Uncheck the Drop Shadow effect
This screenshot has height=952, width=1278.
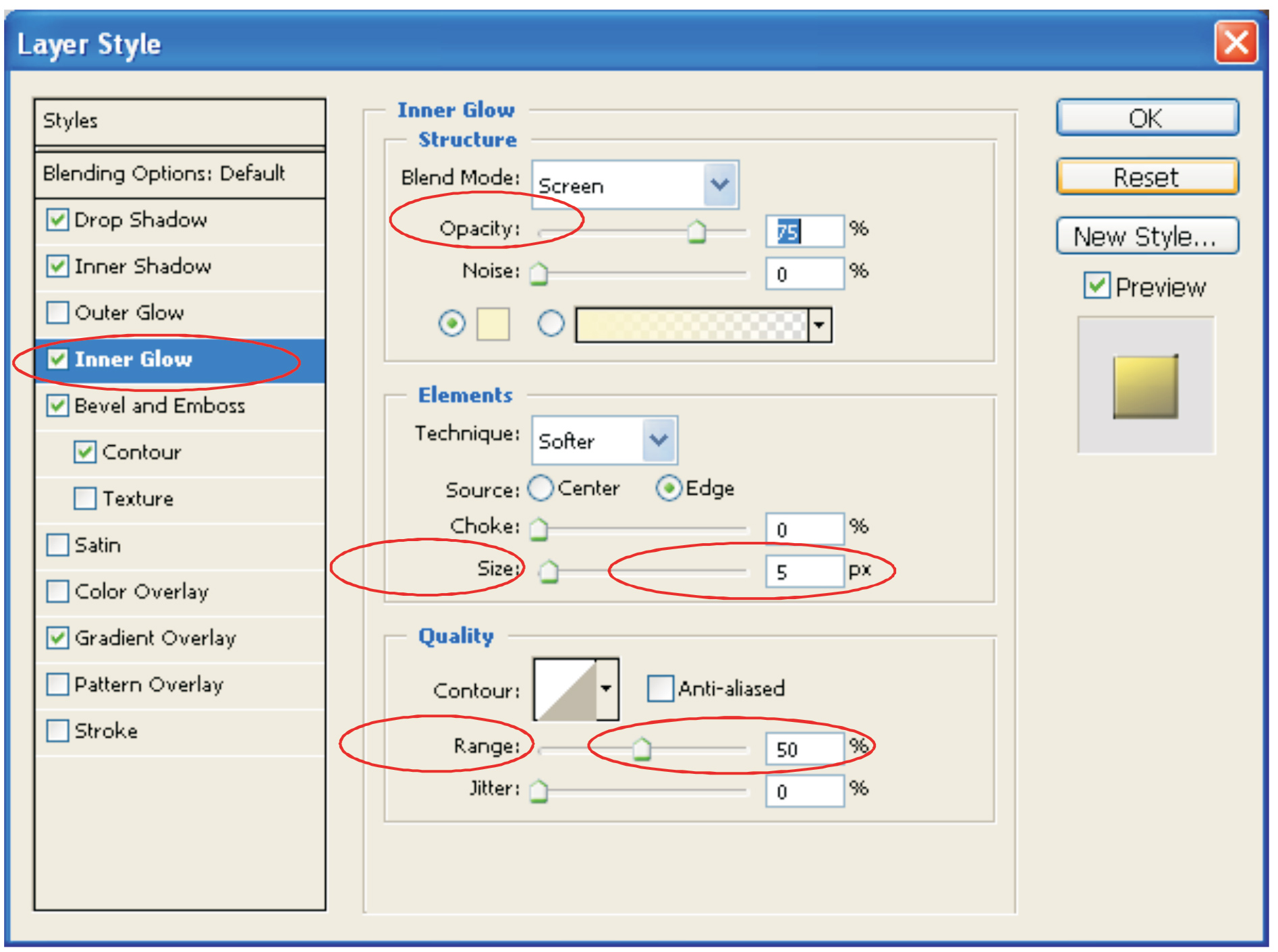58,219
